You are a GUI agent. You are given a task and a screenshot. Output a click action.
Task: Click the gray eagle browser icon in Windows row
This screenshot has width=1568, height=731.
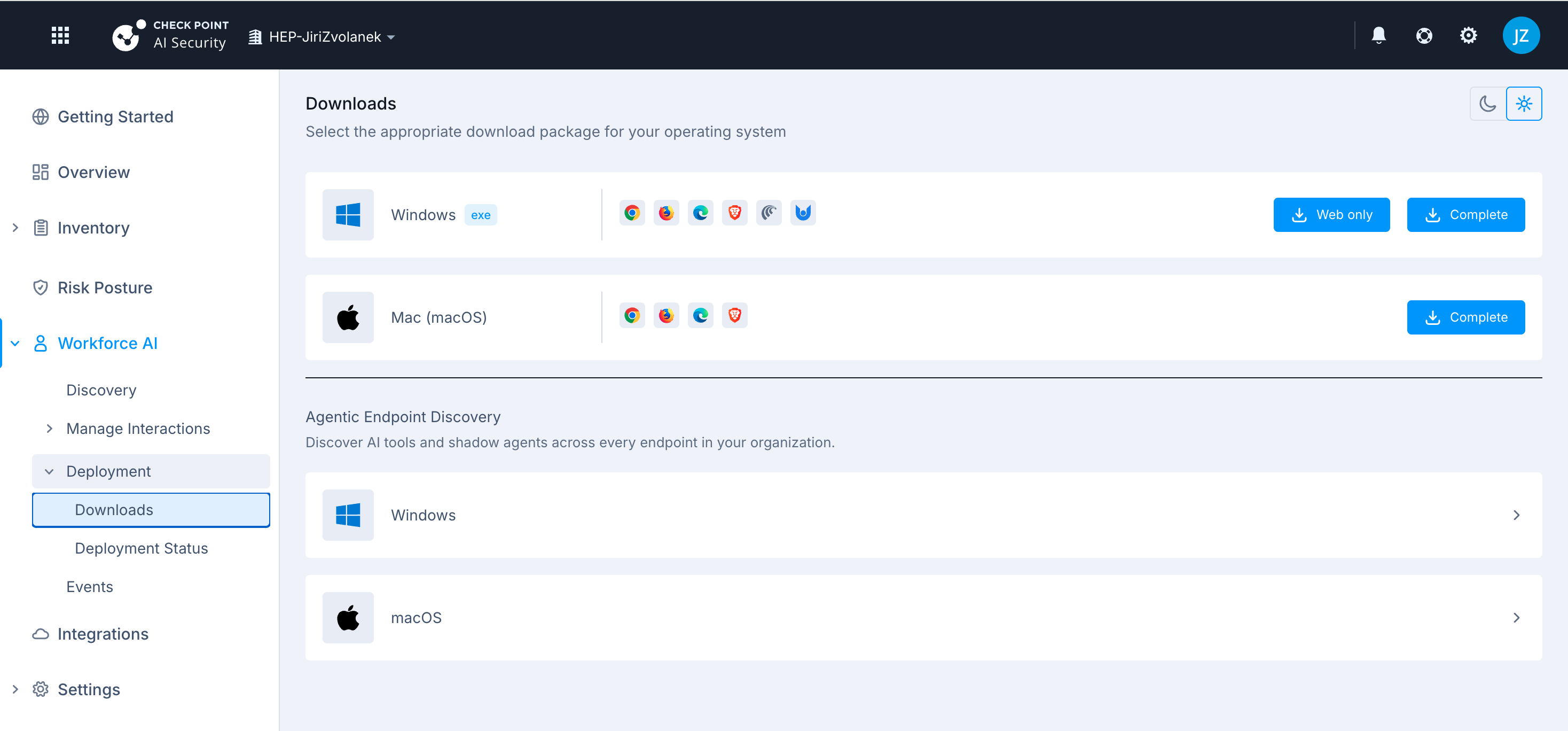coord(769,213)
